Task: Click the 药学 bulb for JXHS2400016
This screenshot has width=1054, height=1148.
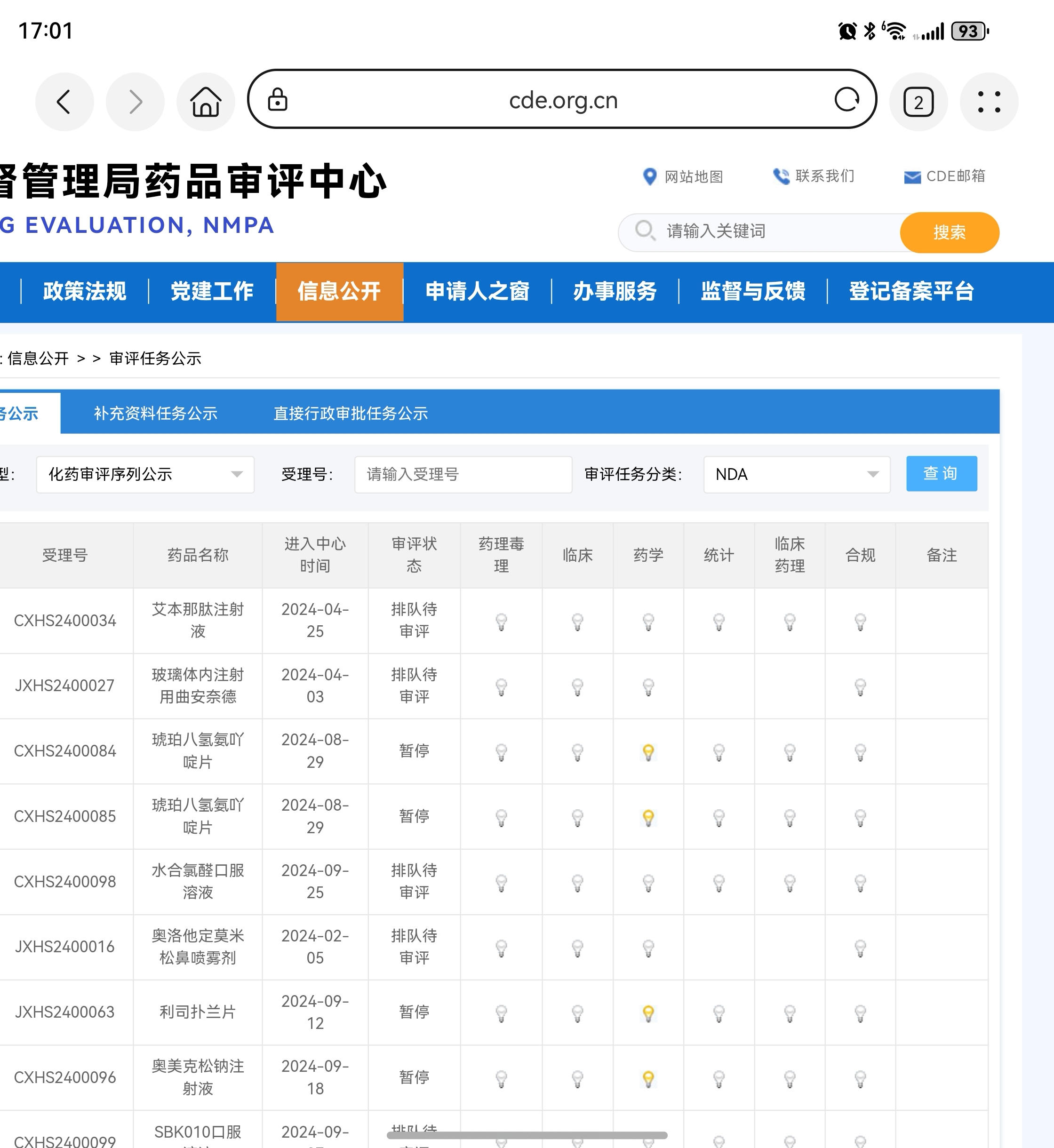Action: pos(648,949)
